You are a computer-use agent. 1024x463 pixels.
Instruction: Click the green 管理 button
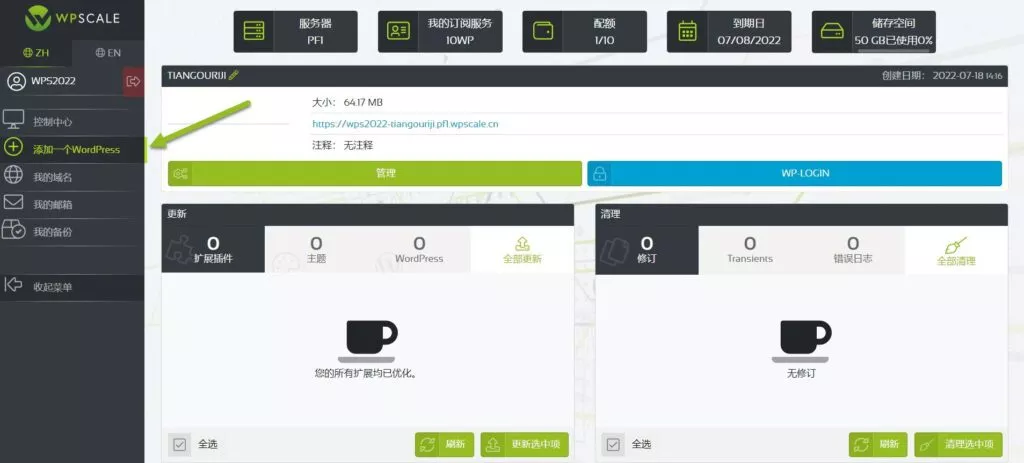pyautogui.click(x=375, y=174)
